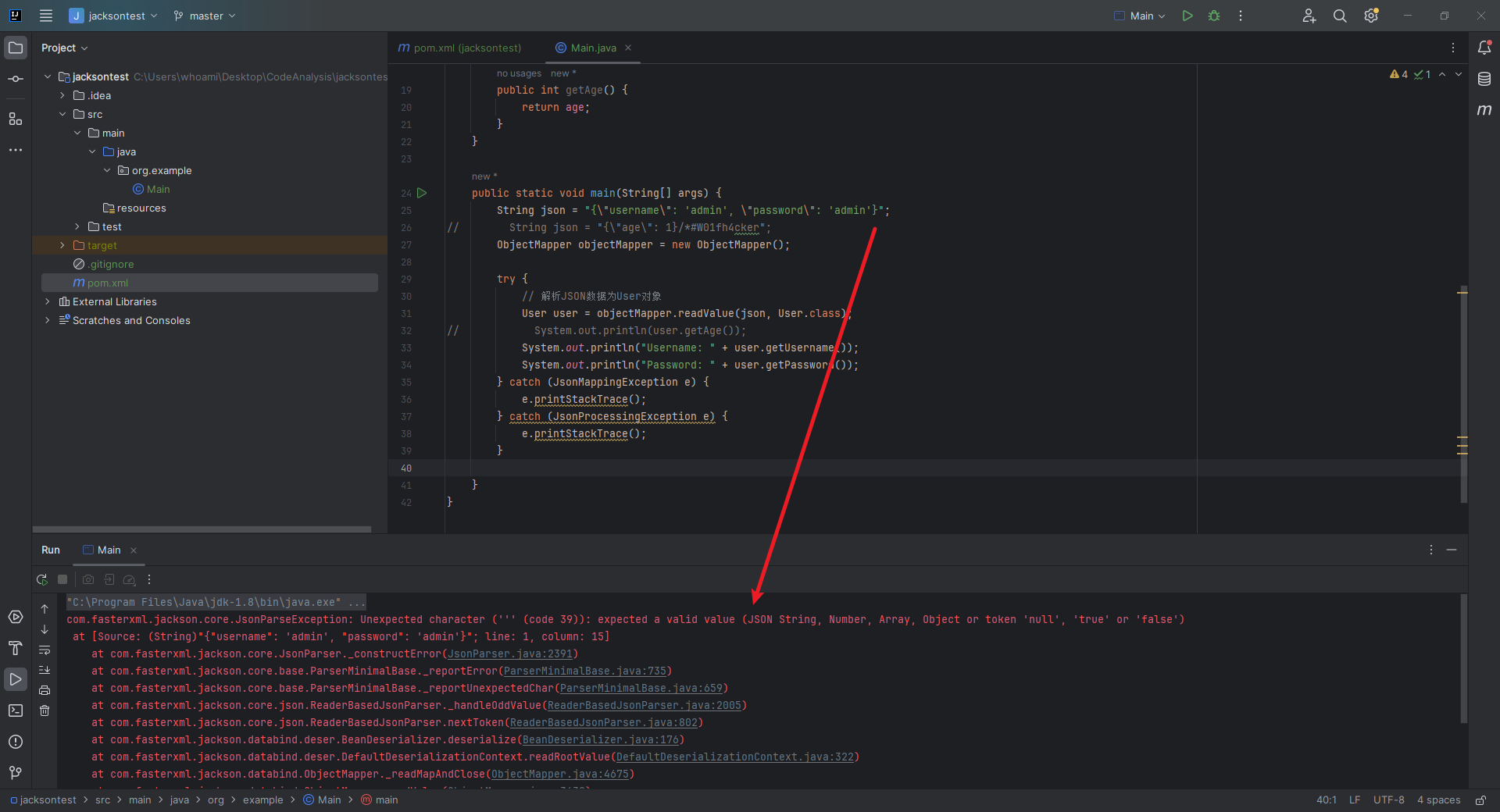1500x812 pixels.
Task: Open Notifications bell panel
Action: (1484, 48)
